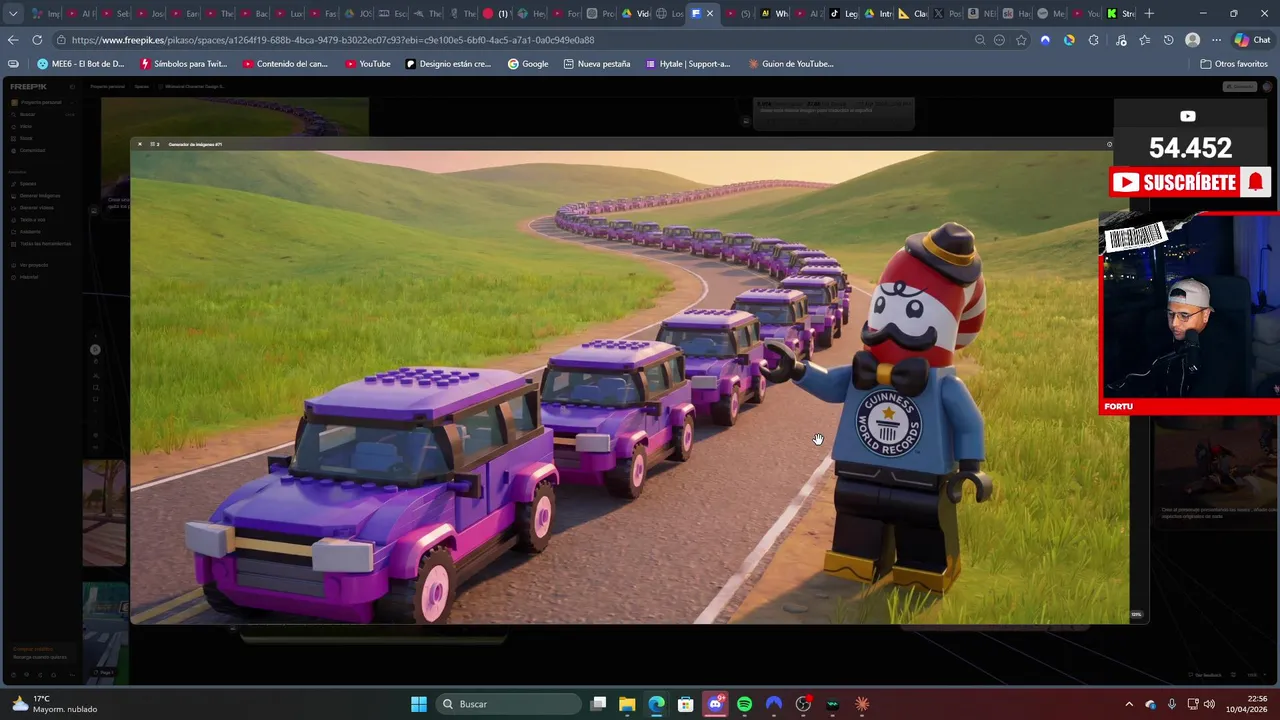The width and height of the screenshot is (1280, 720).
Task: Click the Freepik logo in sidebar
Action: click(x=29, y=87)
